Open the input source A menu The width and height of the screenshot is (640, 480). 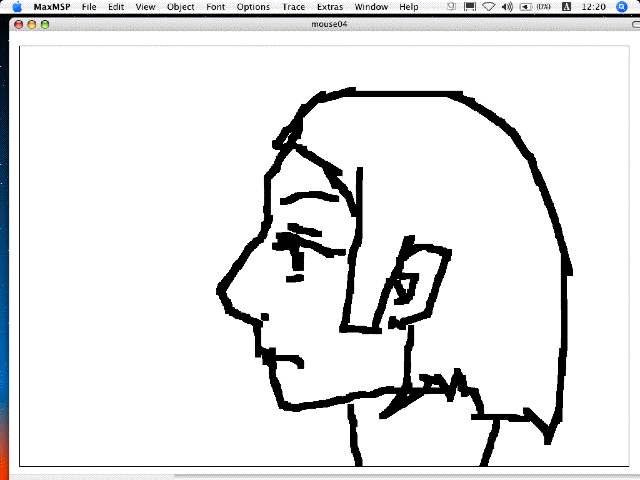[567, 7]
